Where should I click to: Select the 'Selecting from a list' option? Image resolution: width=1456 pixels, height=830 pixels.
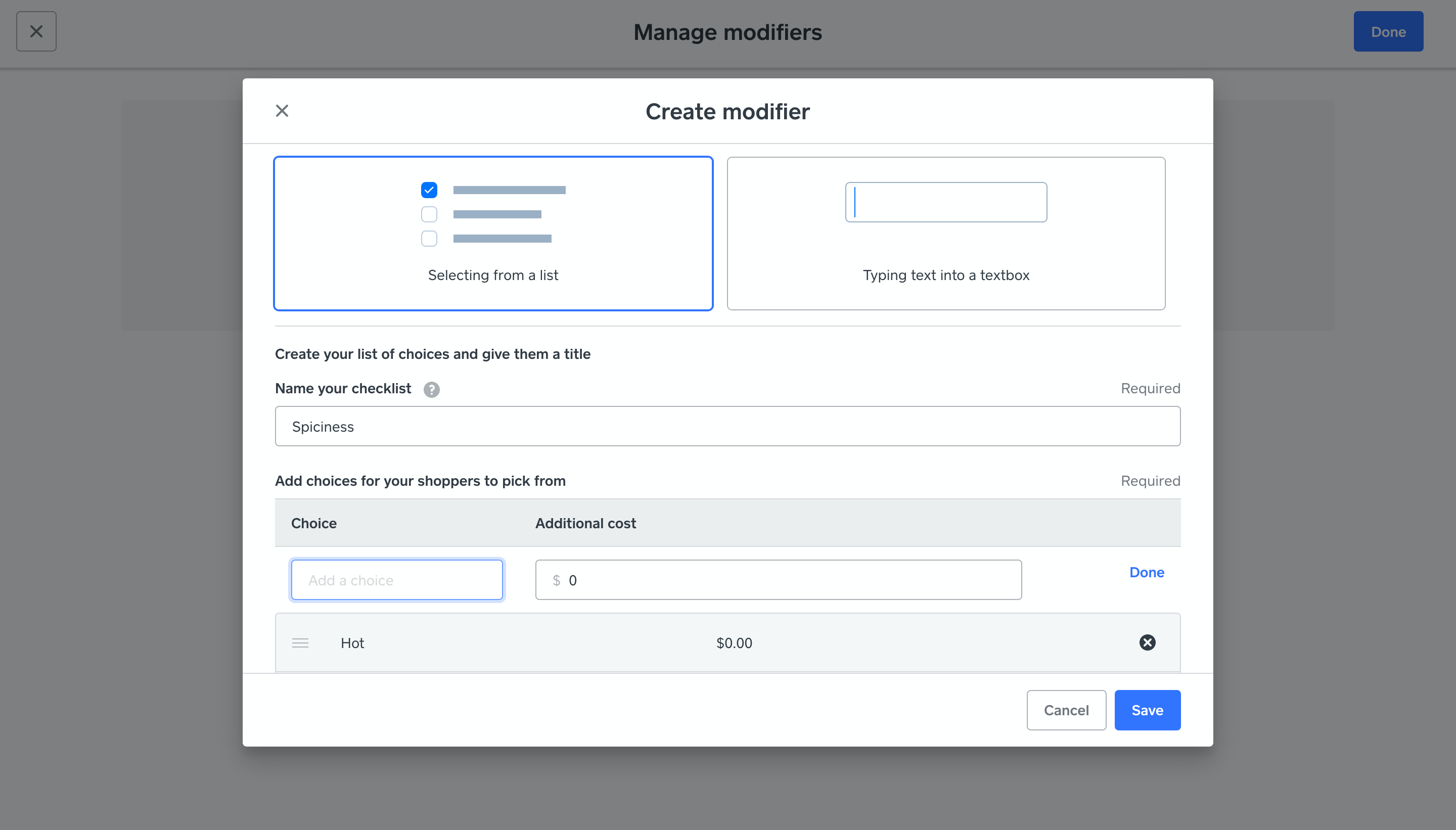click(493, 234)
